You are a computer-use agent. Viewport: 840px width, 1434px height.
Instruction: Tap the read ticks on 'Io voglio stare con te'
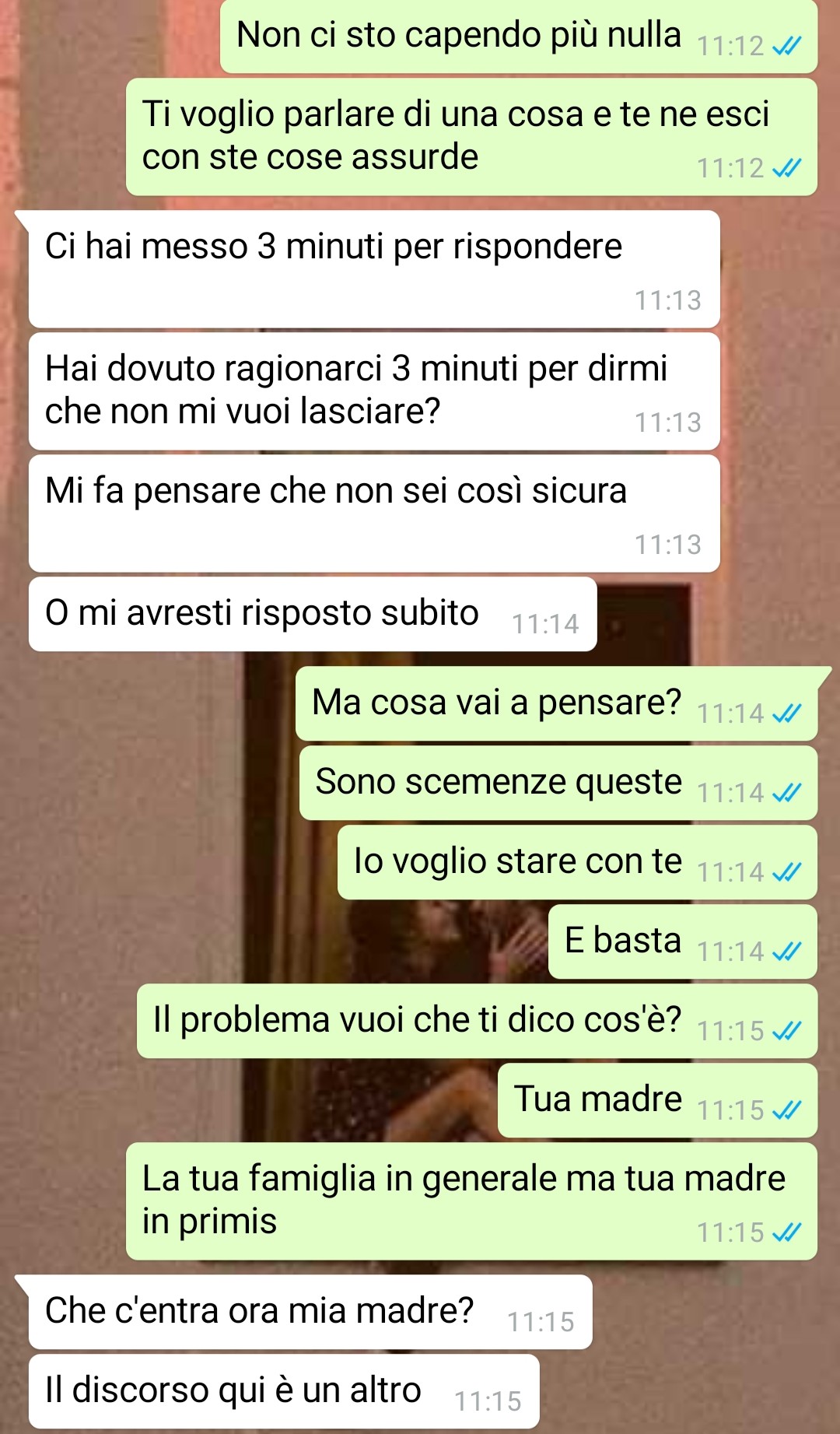(x=786, y=872)
